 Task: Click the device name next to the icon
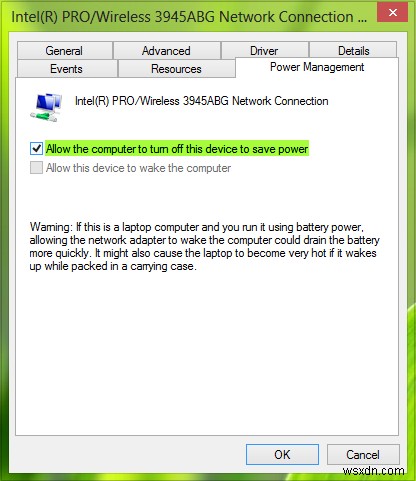tap(202, 101)
